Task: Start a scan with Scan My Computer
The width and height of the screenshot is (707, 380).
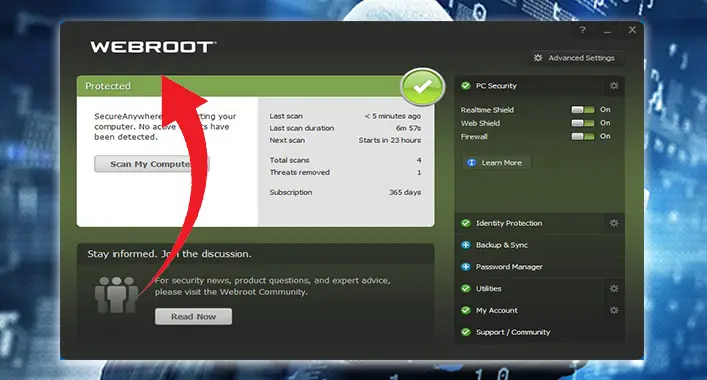Action: pyautogui.click(x=152, y=164)
